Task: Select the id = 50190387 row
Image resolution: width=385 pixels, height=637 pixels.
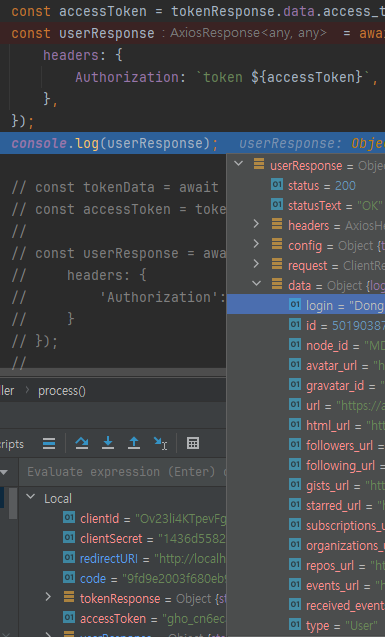Action: (306, 325)
